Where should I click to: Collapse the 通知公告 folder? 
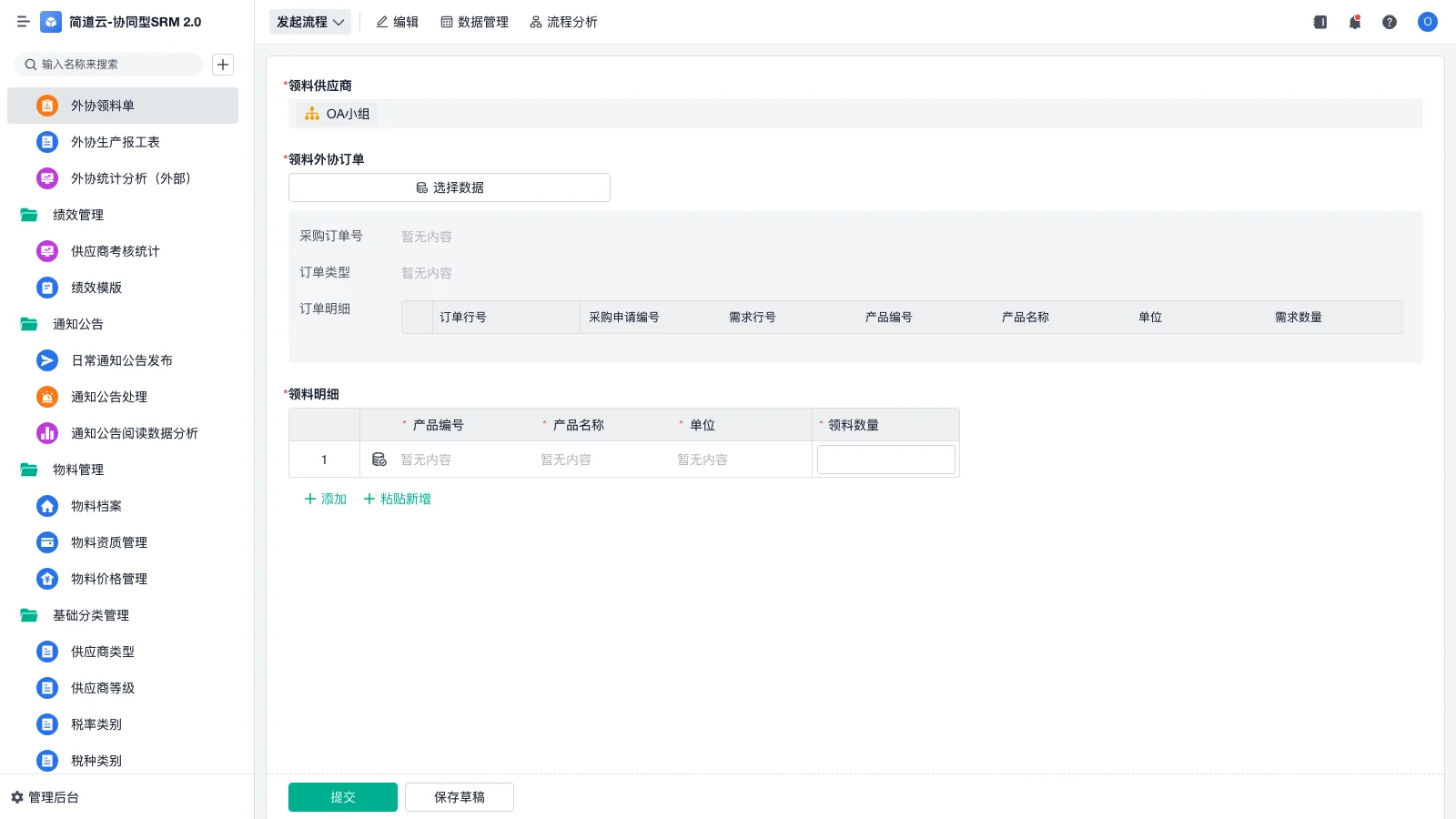coord(29,324)
